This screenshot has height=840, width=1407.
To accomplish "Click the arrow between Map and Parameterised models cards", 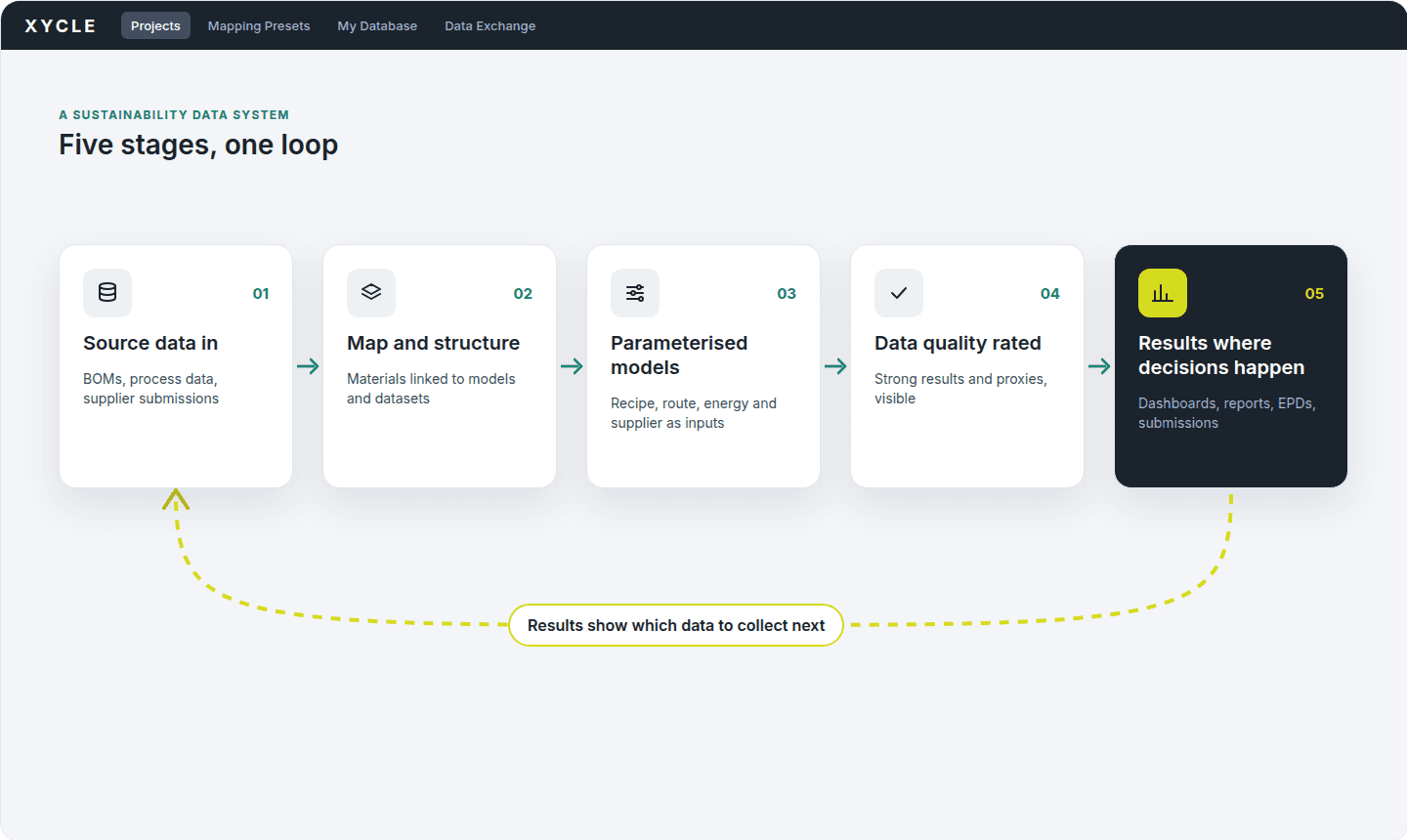I will pyautogui.click(x=572, y=366).
